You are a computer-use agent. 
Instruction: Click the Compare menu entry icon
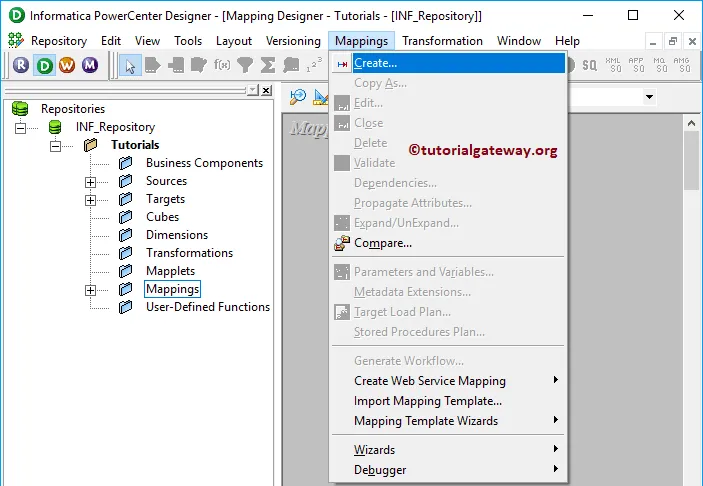pyautogui.click(x=342, y=243)
